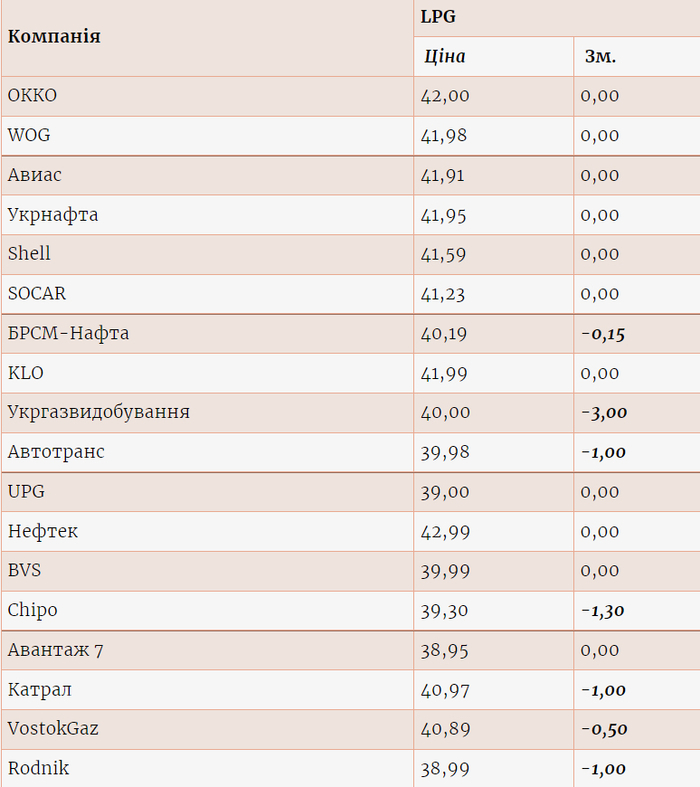Click Автотранс LPG price 39,98
The image size is (700, 787).
click(x=444, y=452)
